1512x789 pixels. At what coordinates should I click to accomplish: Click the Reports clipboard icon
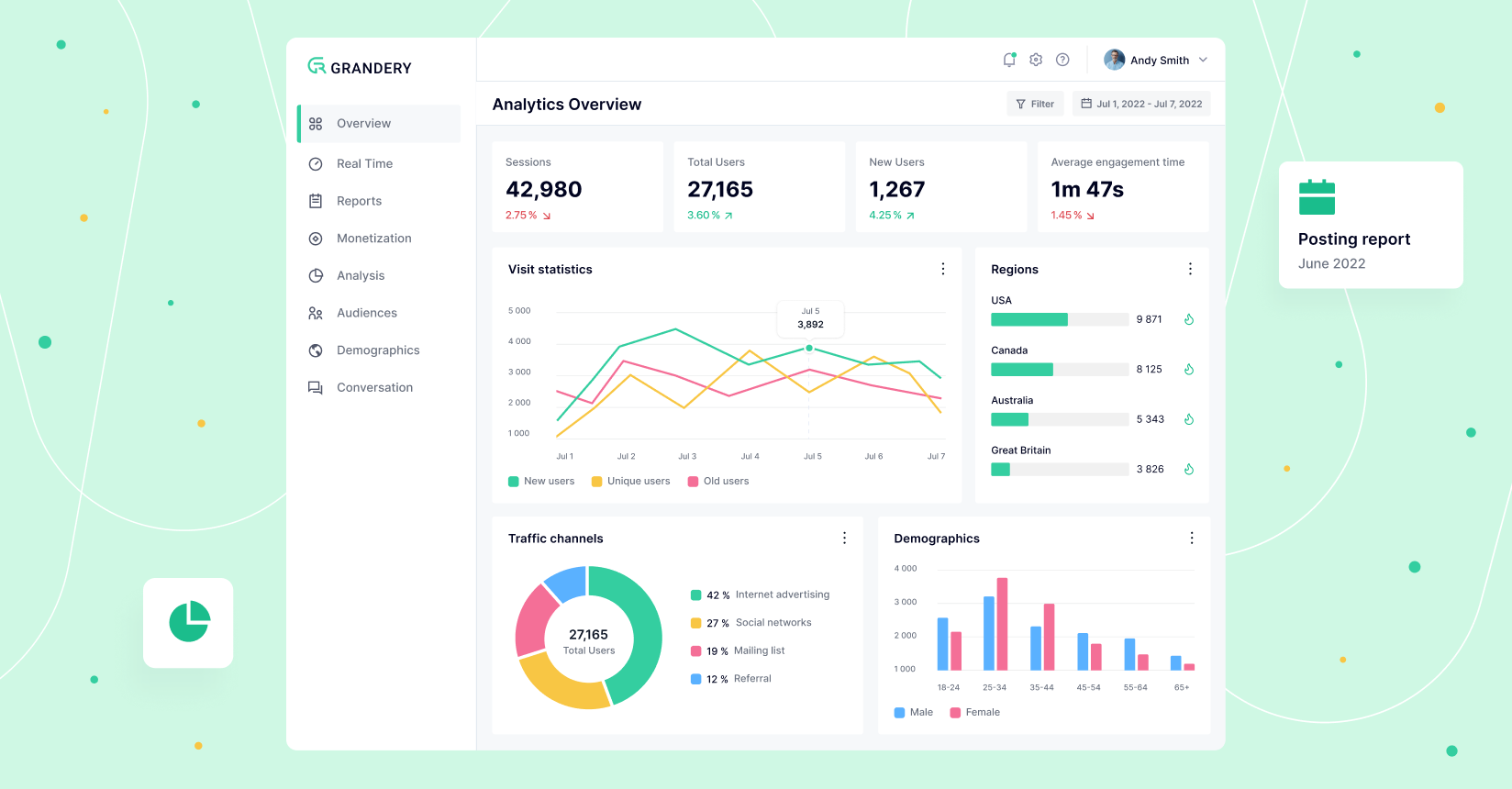316,201
